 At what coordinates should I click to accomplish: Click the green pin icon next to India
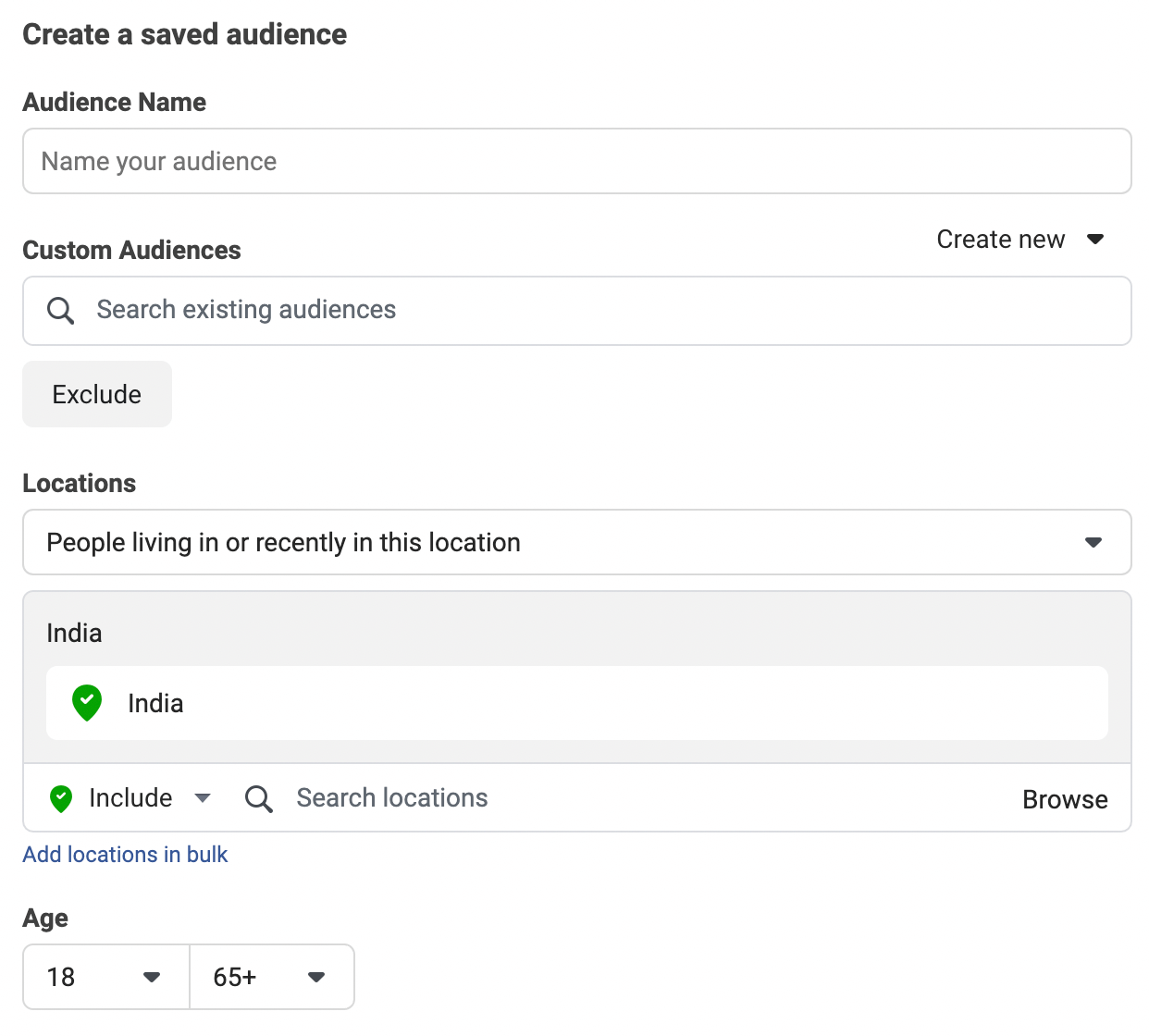[x=87, y=703]
